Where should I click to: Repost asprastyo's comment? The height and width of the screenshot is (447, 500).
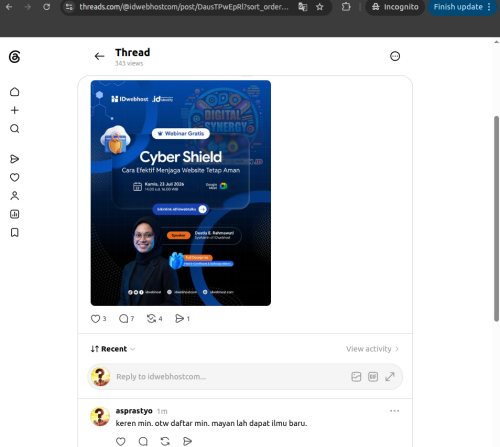coord(165,441)
